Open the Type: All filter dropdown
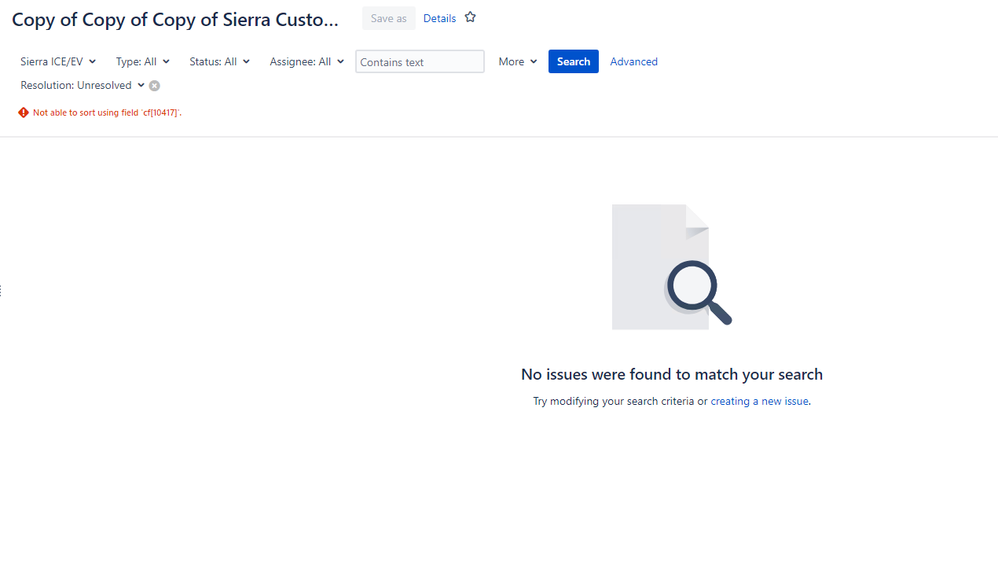 tap(142, 61)
